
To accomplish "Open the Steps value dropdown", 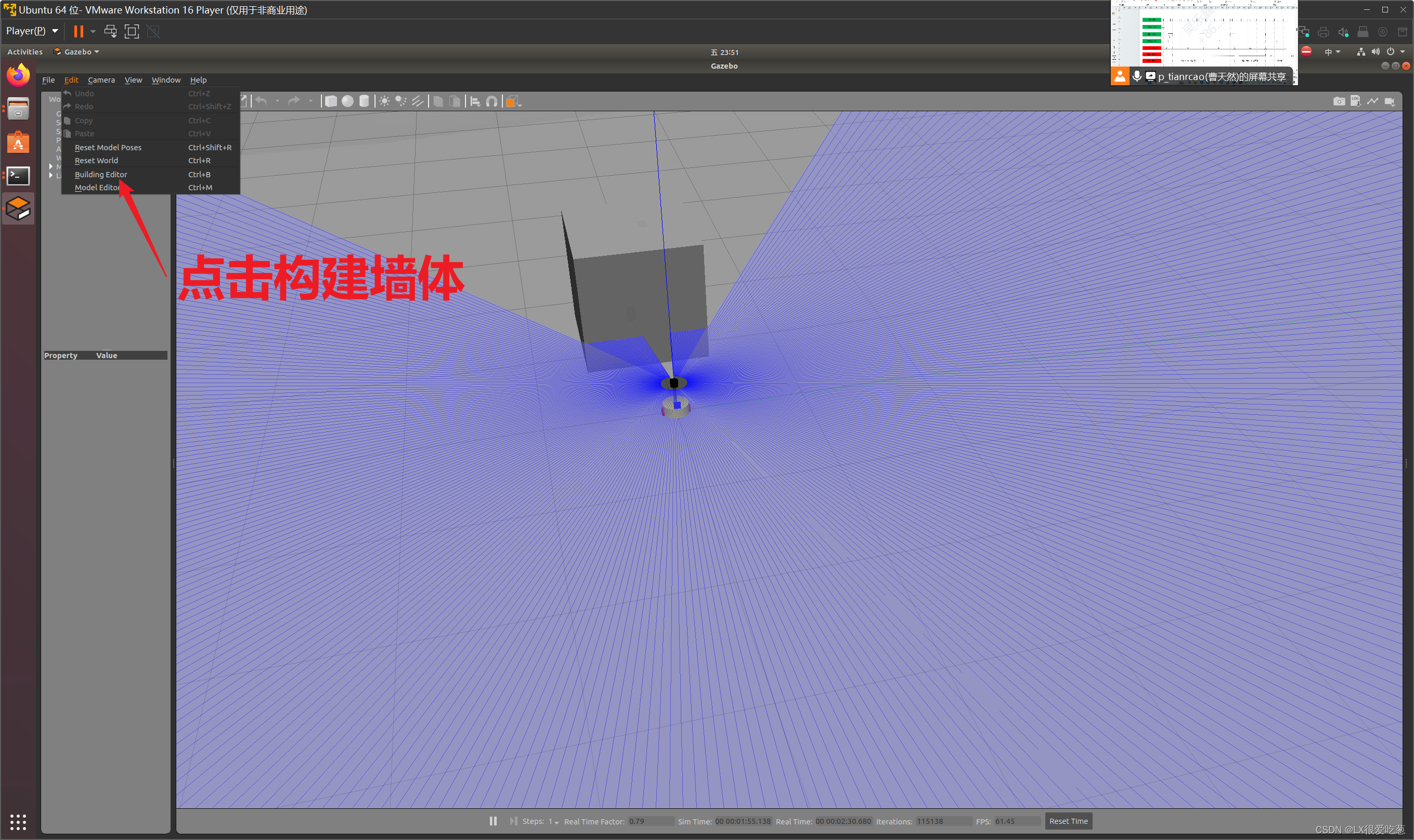I will click(553, 821).
